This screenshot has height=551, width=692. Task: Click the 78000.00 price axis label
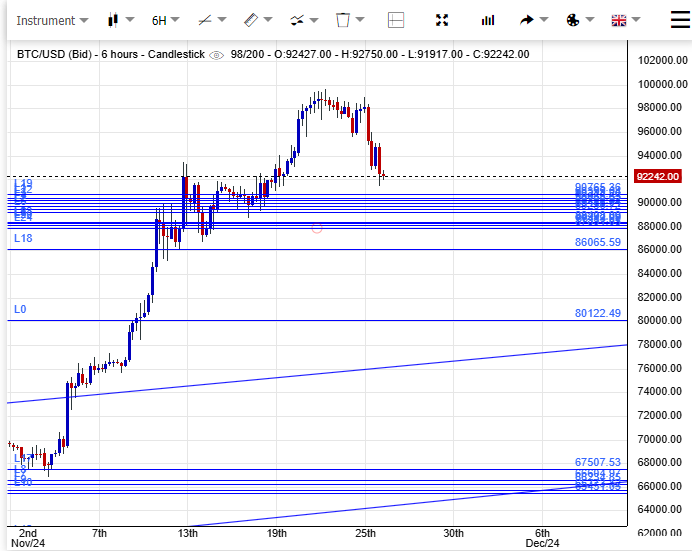[660, 345]
